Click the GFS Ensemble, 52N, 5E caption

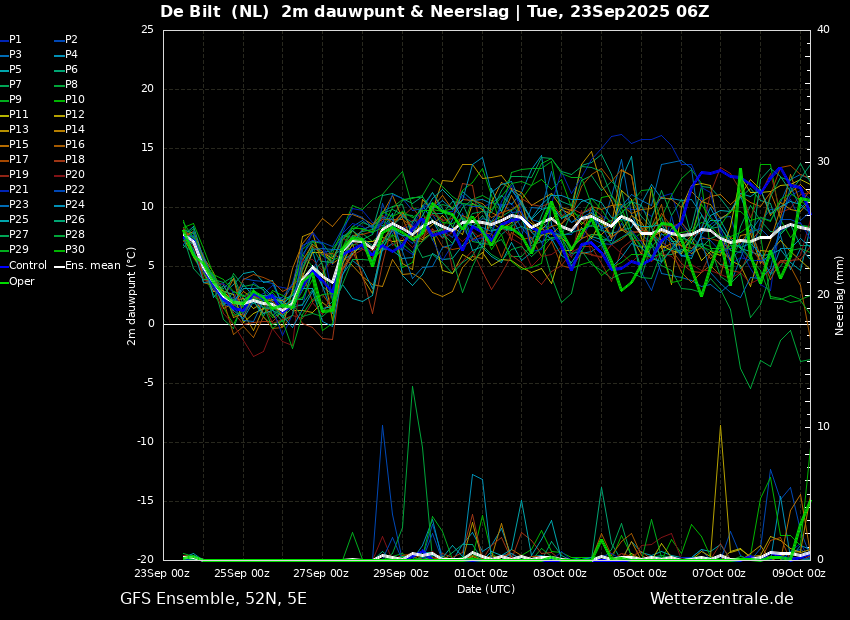[213, 599]
